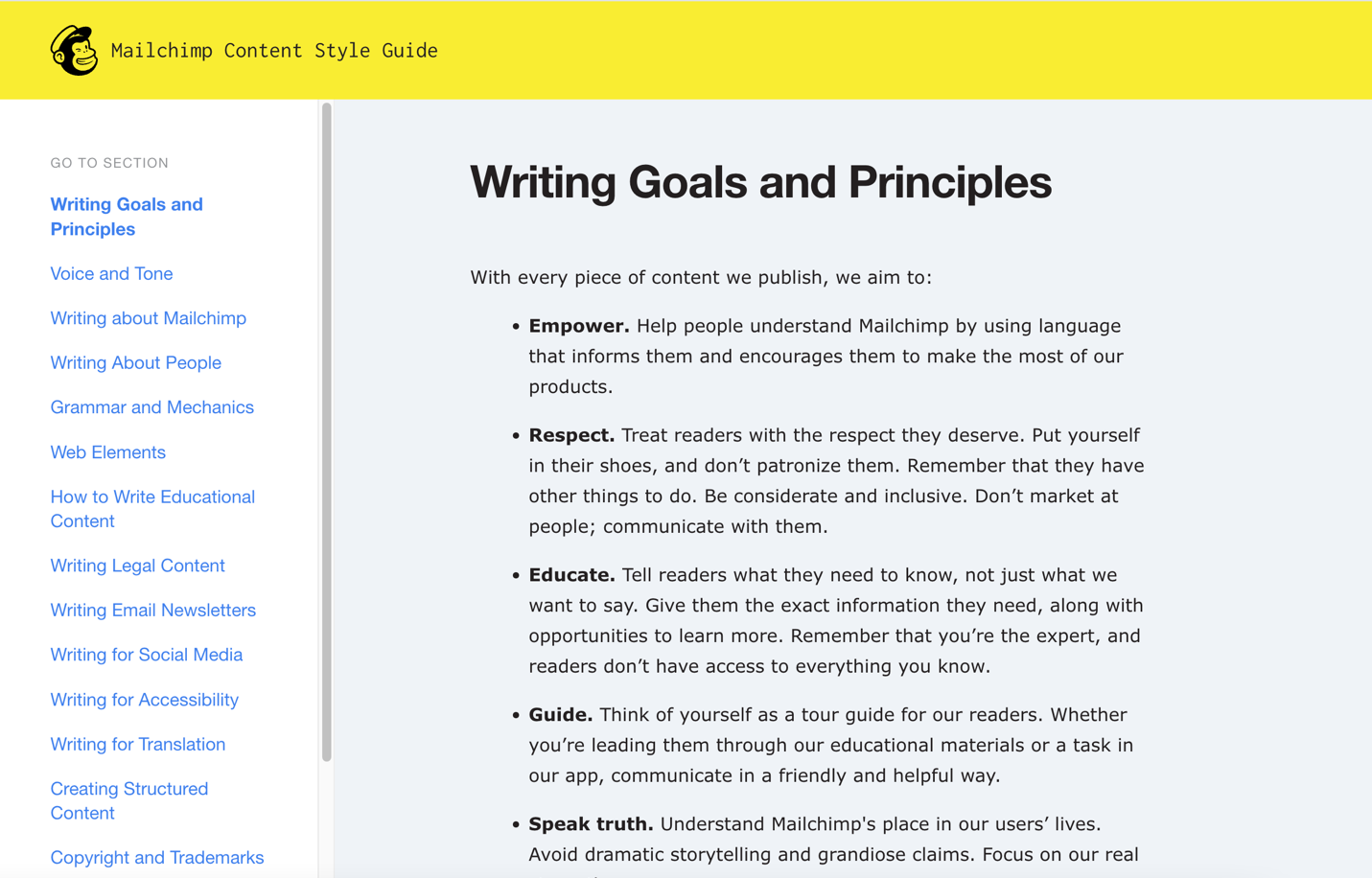Open the Writing for Translation section
Viewport: 1372px width, 878px height.
point(137,744)
